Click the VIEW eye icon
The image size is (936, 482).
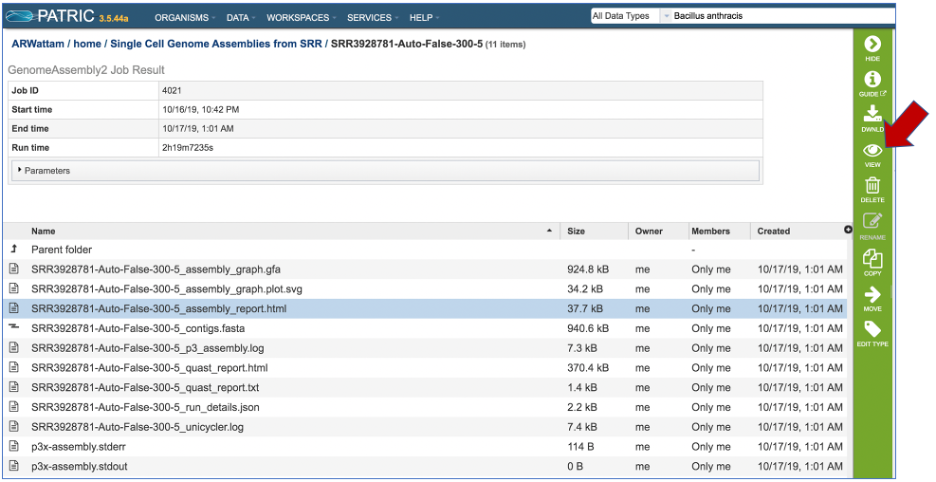(872, 150)
